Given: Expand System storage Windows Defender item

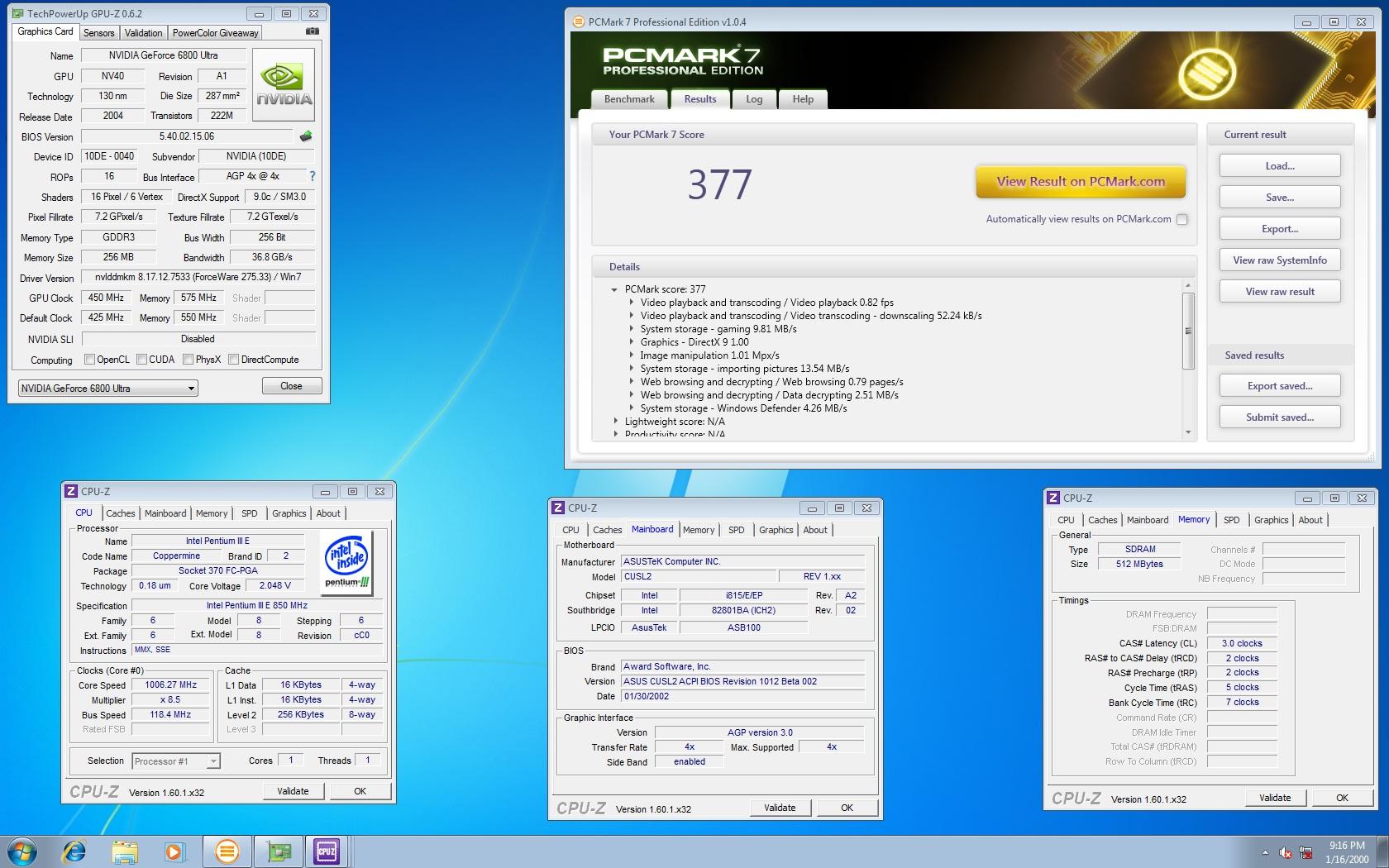Looking at the screenshot, I should (632, 408).
